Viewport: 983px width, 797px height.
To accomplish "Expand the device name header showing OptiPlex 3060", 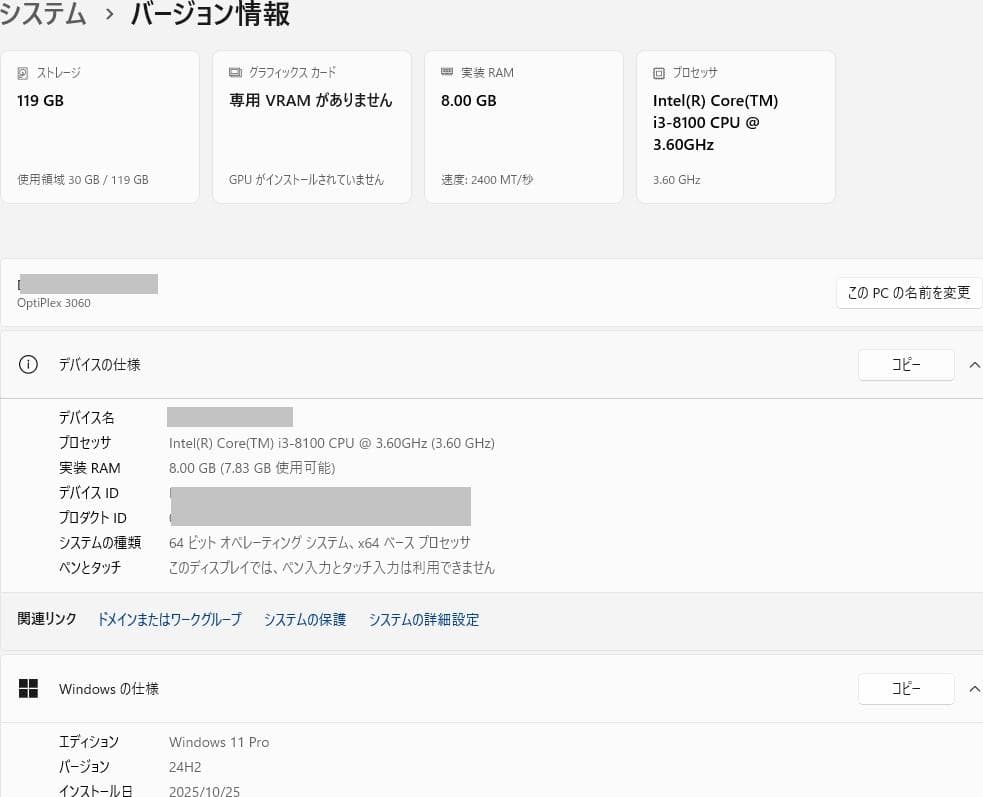I will coord(87,292).
